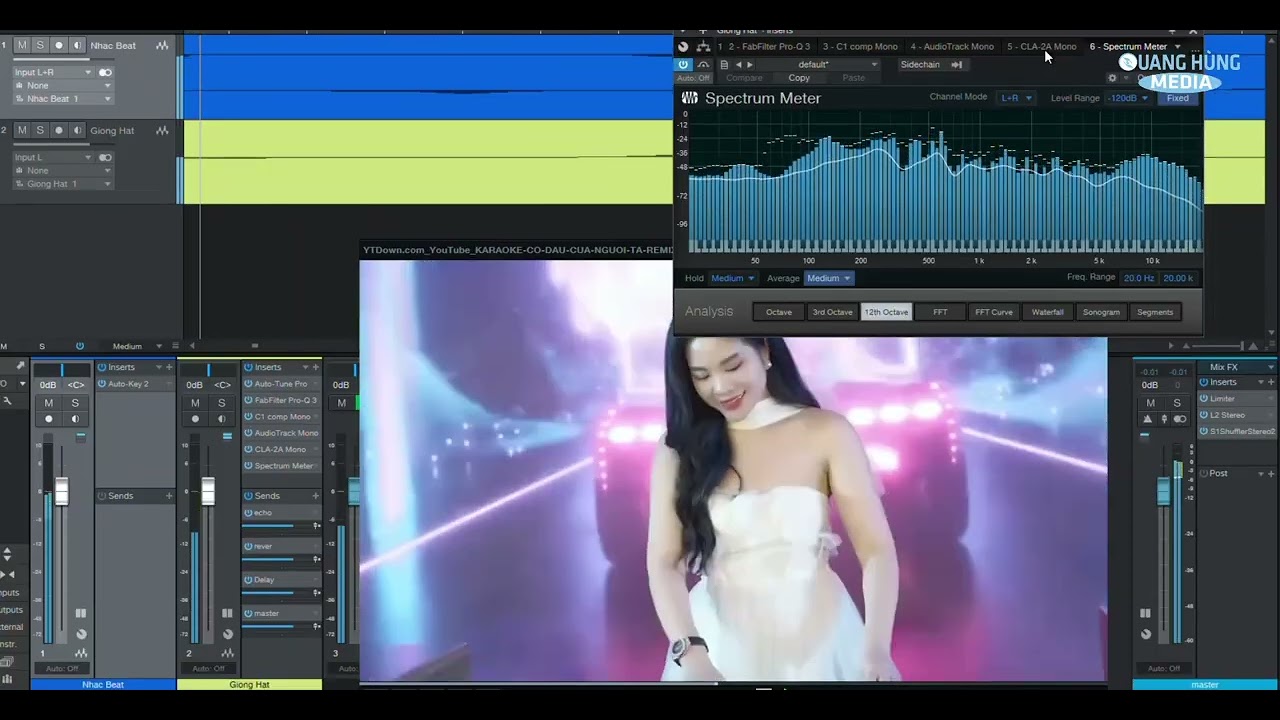Show automation for Nhac Beat track

162,46
